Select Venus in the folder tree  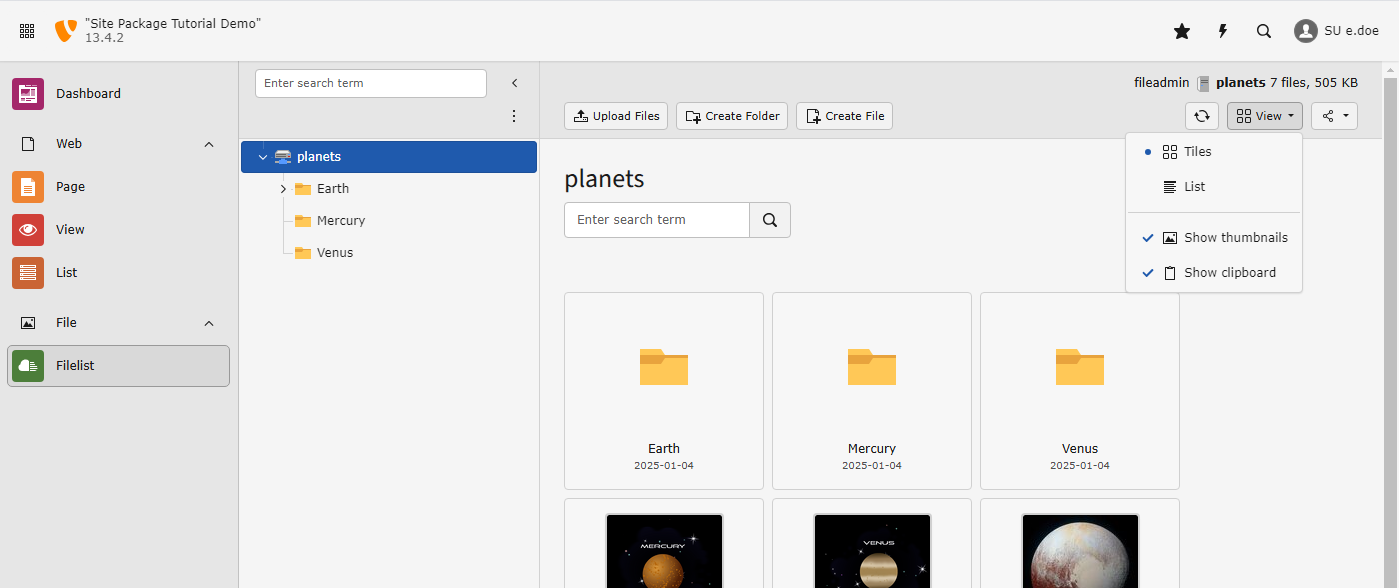335,253
